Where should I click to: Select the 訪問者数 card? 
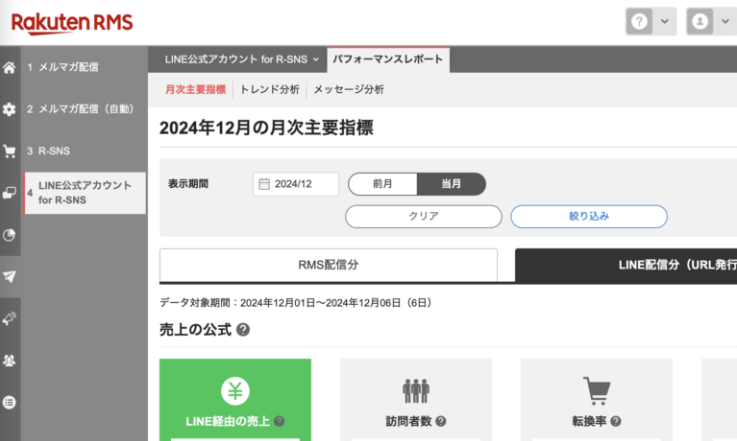point(416,400)
